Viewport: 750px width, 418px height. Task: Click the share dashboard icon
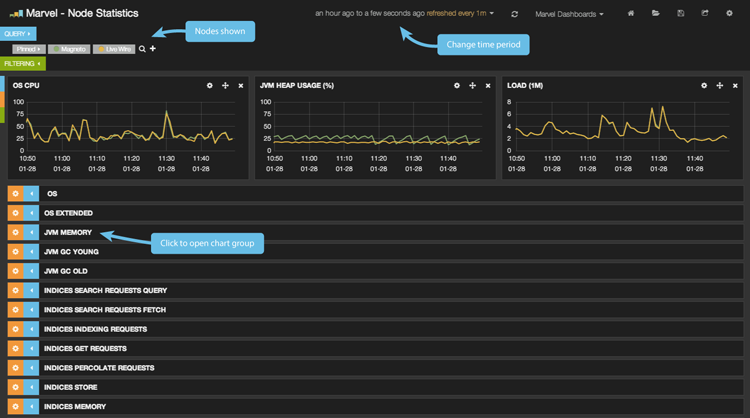point(705,14)
